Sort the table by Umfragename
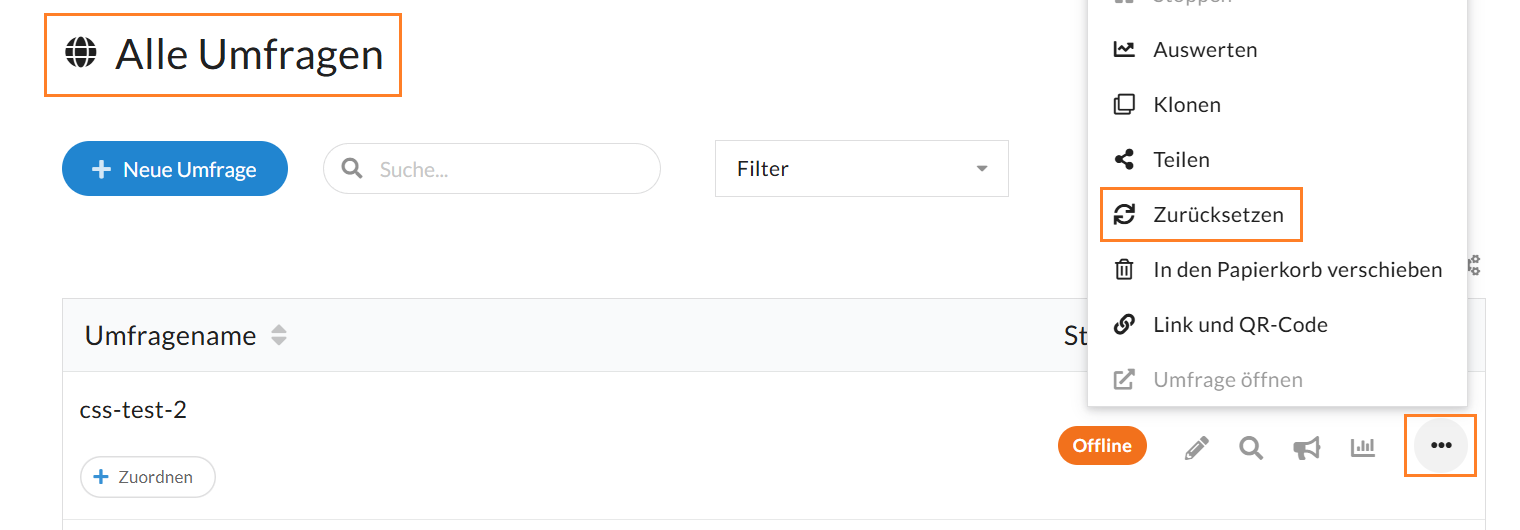Viewport: 1520px width, 530px height. [x=279, y=336]
